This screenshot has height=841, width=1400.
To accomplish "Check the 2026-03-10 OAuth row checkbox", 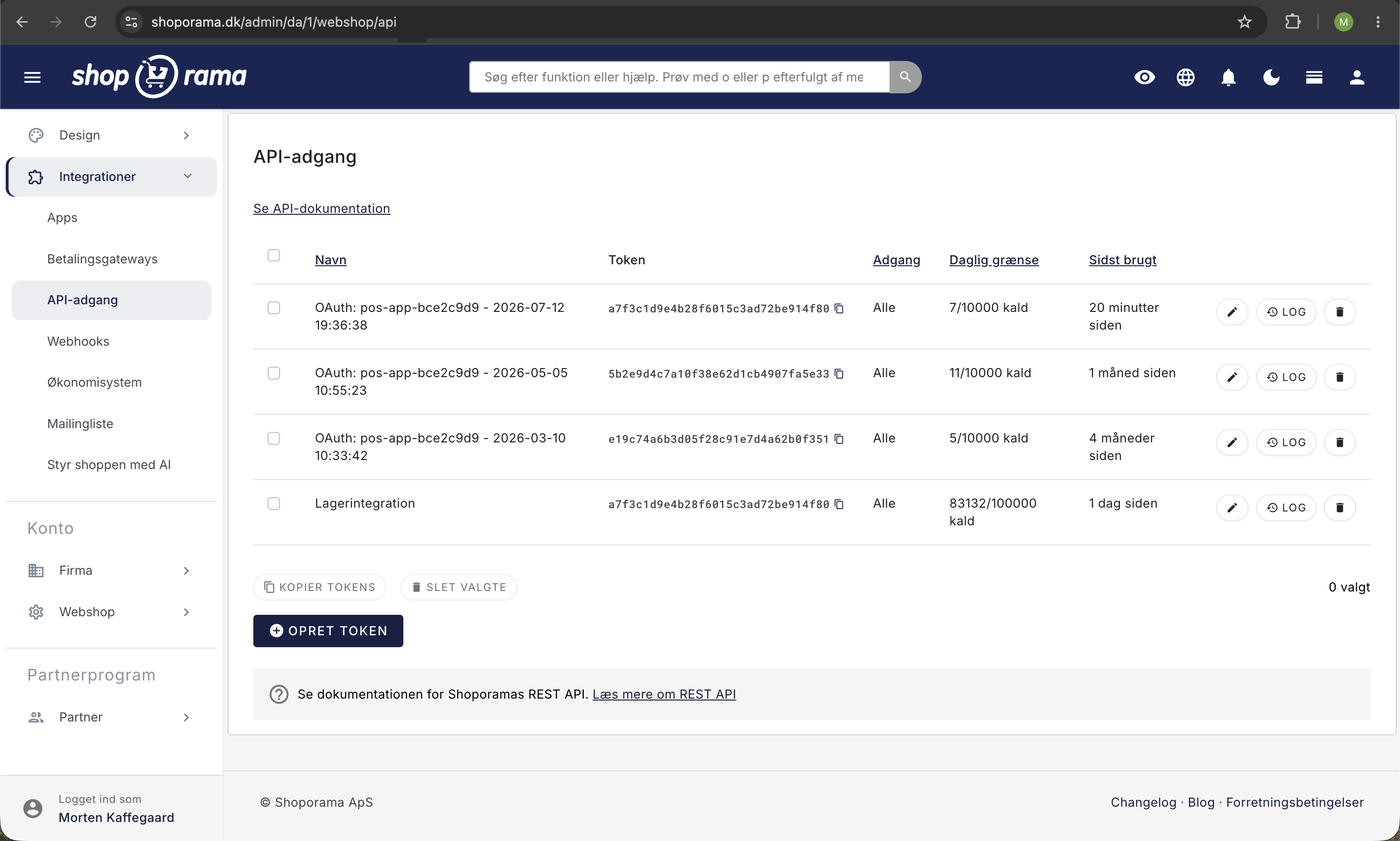I will [274, 438].
